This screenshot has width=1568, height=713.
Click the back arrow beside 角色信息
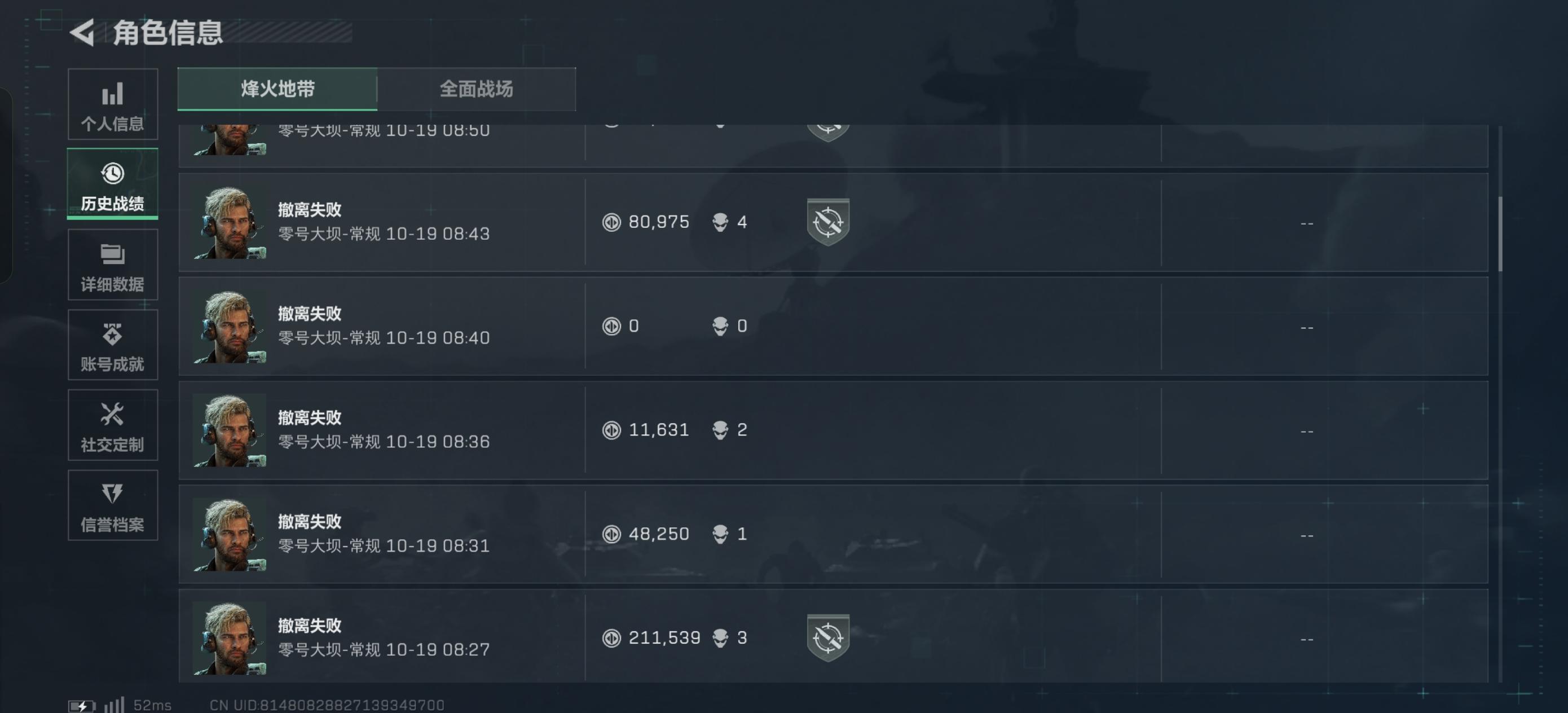pos(83,32)
